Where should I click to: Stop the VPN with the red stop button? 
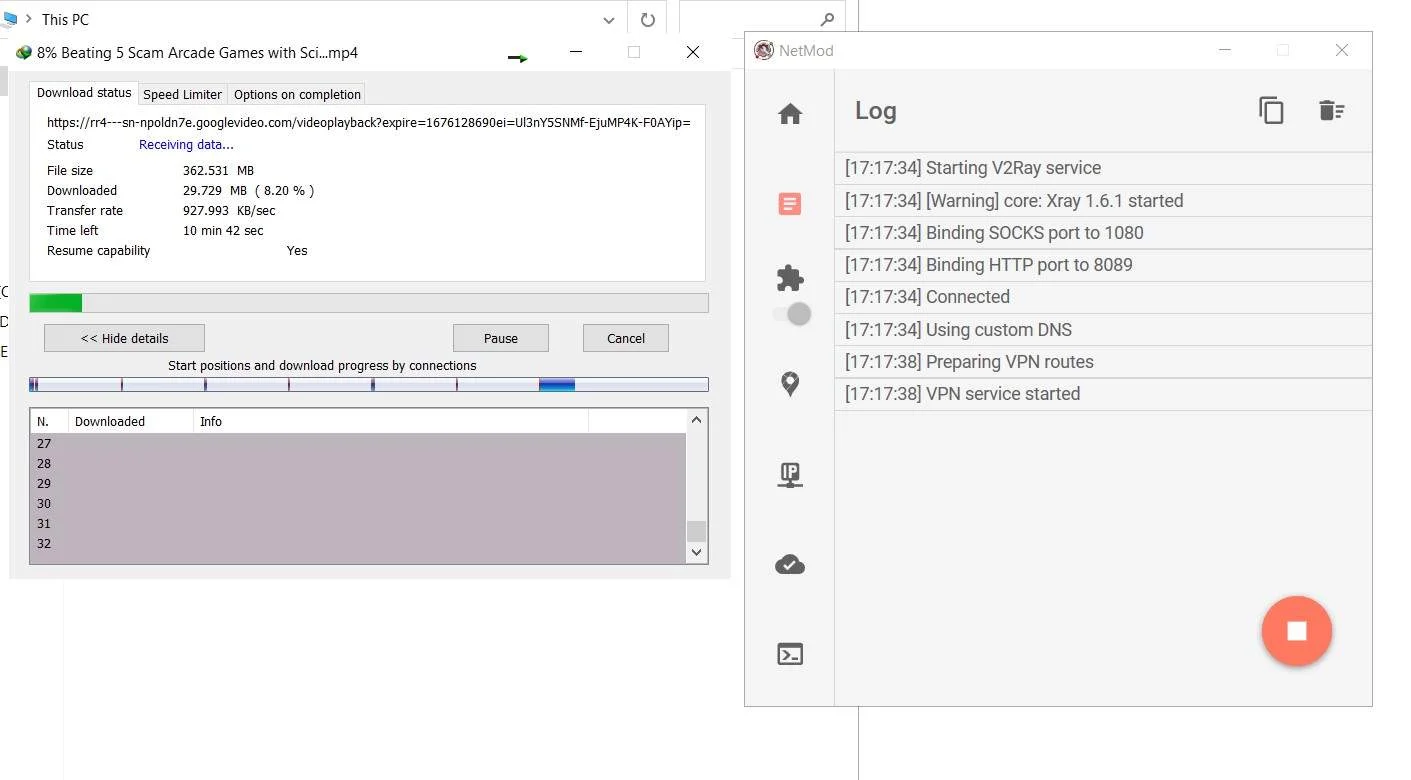coord(1297,631)
